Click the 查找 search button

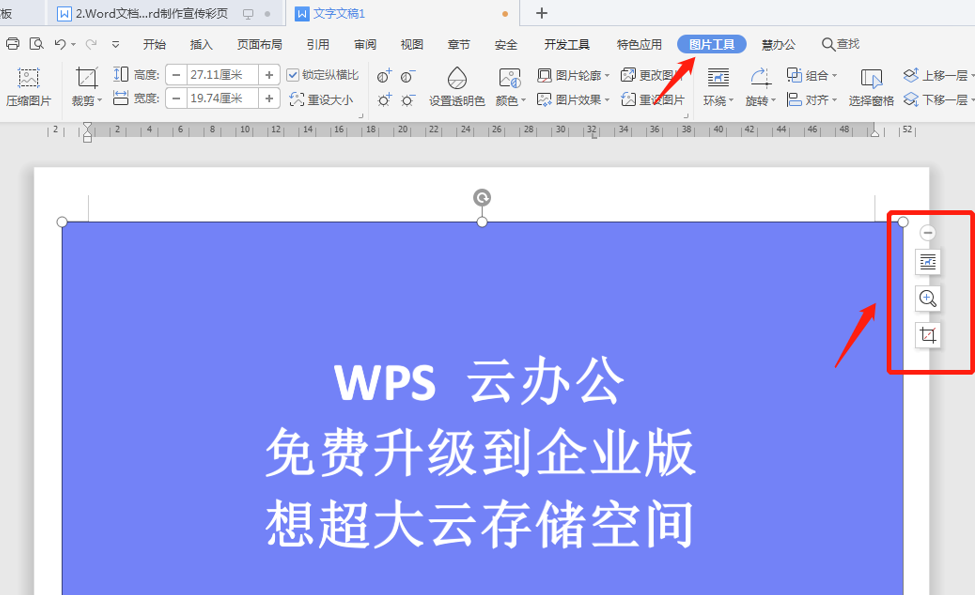click(841, 44)
